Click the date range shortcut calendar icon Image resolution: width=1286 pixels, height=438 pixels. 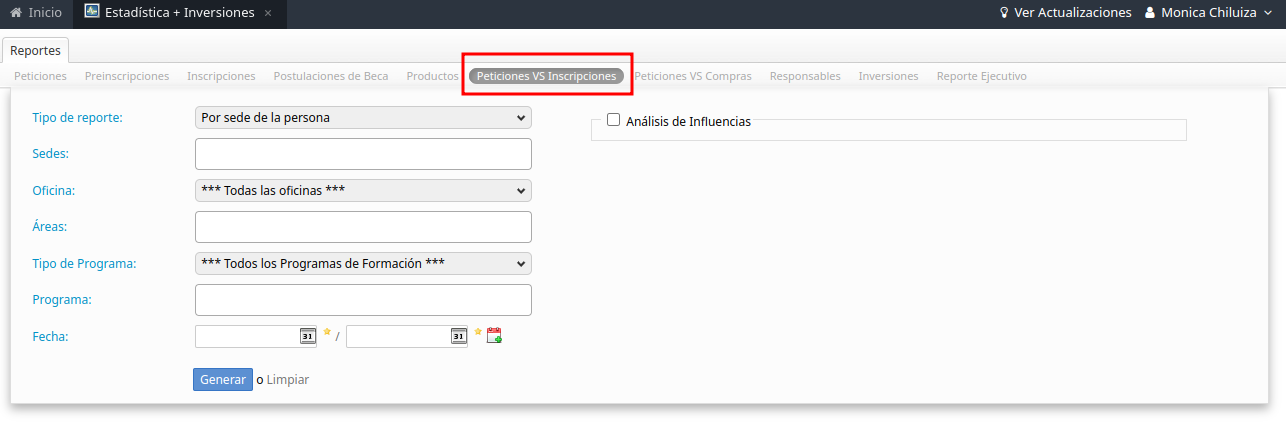click(494, 336)
